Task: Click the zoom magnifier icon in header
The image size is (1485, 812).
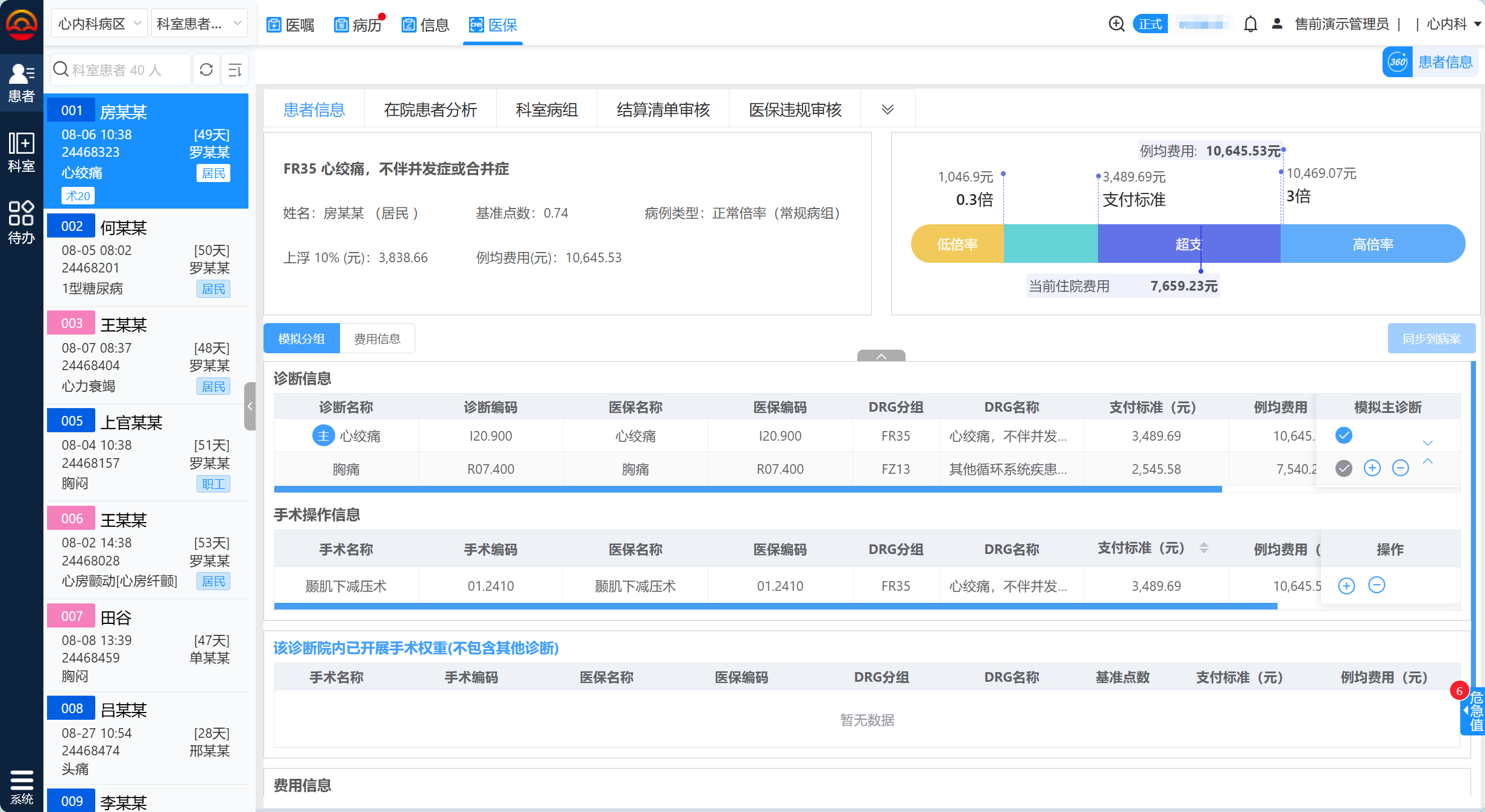Action: coord(1116,24)
